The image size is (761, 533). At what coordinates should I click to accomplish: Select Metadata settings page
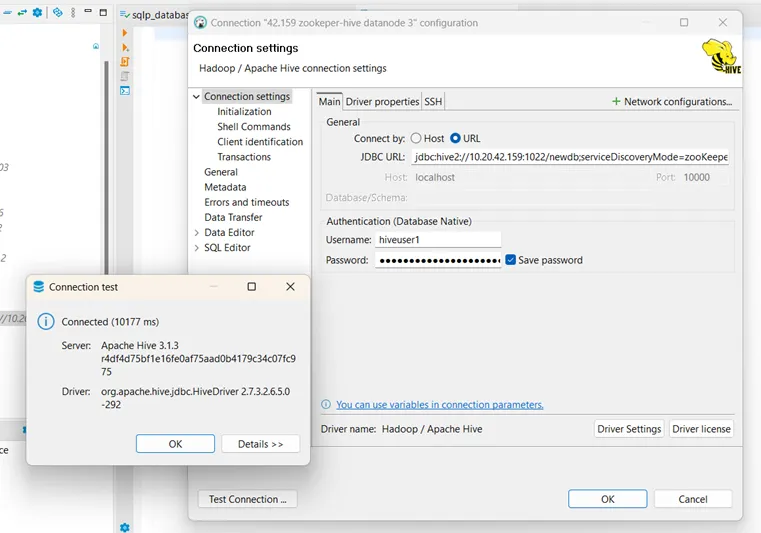[x=225, y=187]
